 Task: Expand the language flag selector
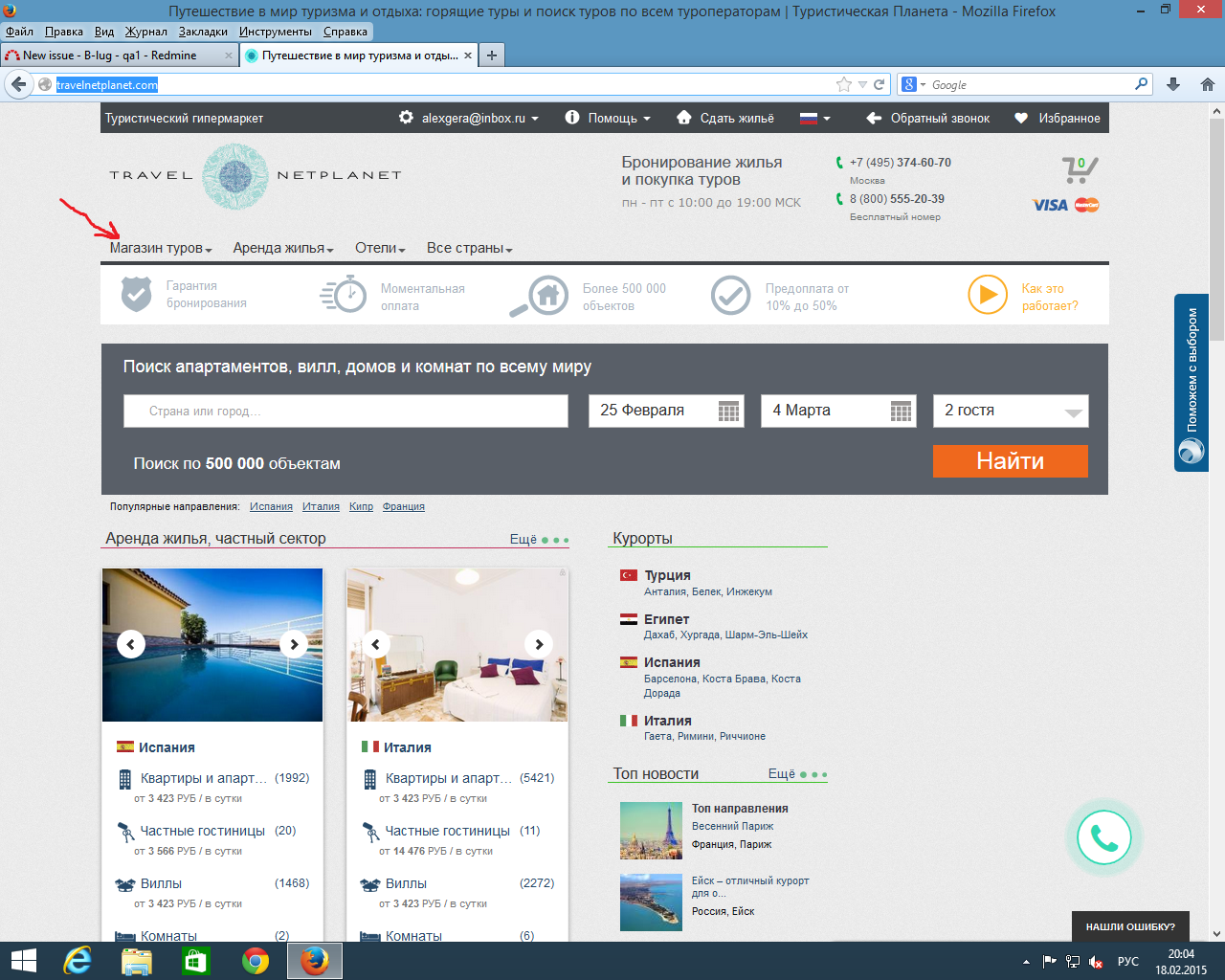pos(814,118)
